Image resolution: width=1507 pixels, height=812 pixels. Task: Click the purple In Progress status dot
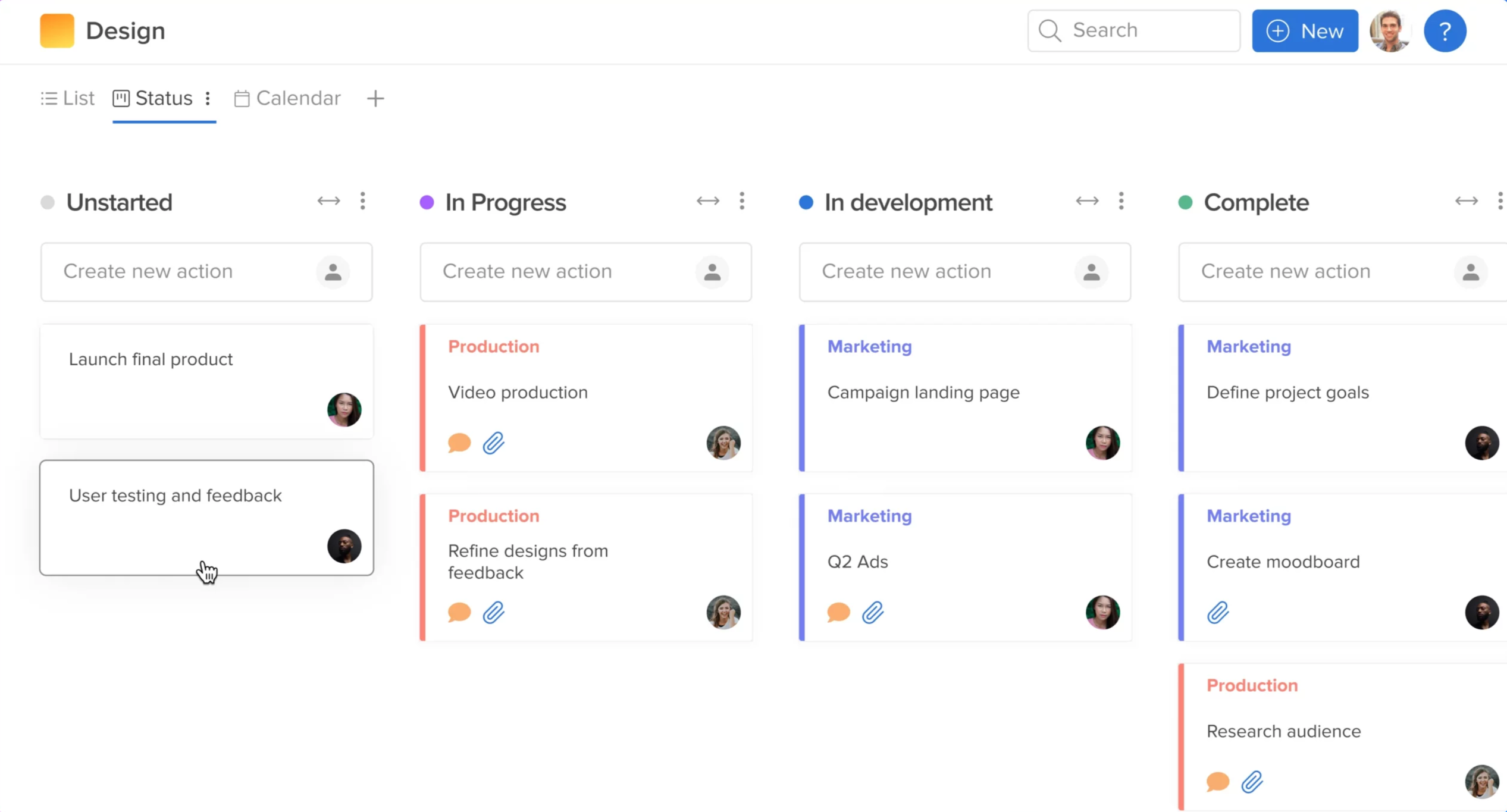tap(427, 203)
